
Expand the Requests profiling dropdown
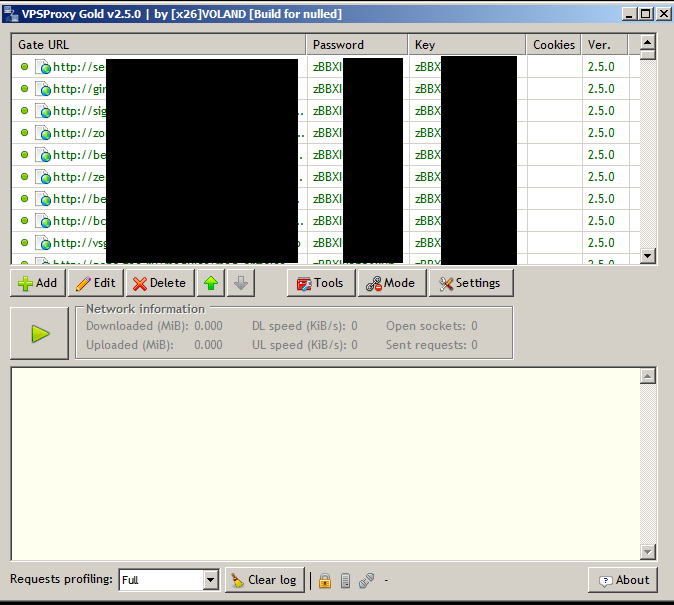pyautogui.click(x=211, y=580)
